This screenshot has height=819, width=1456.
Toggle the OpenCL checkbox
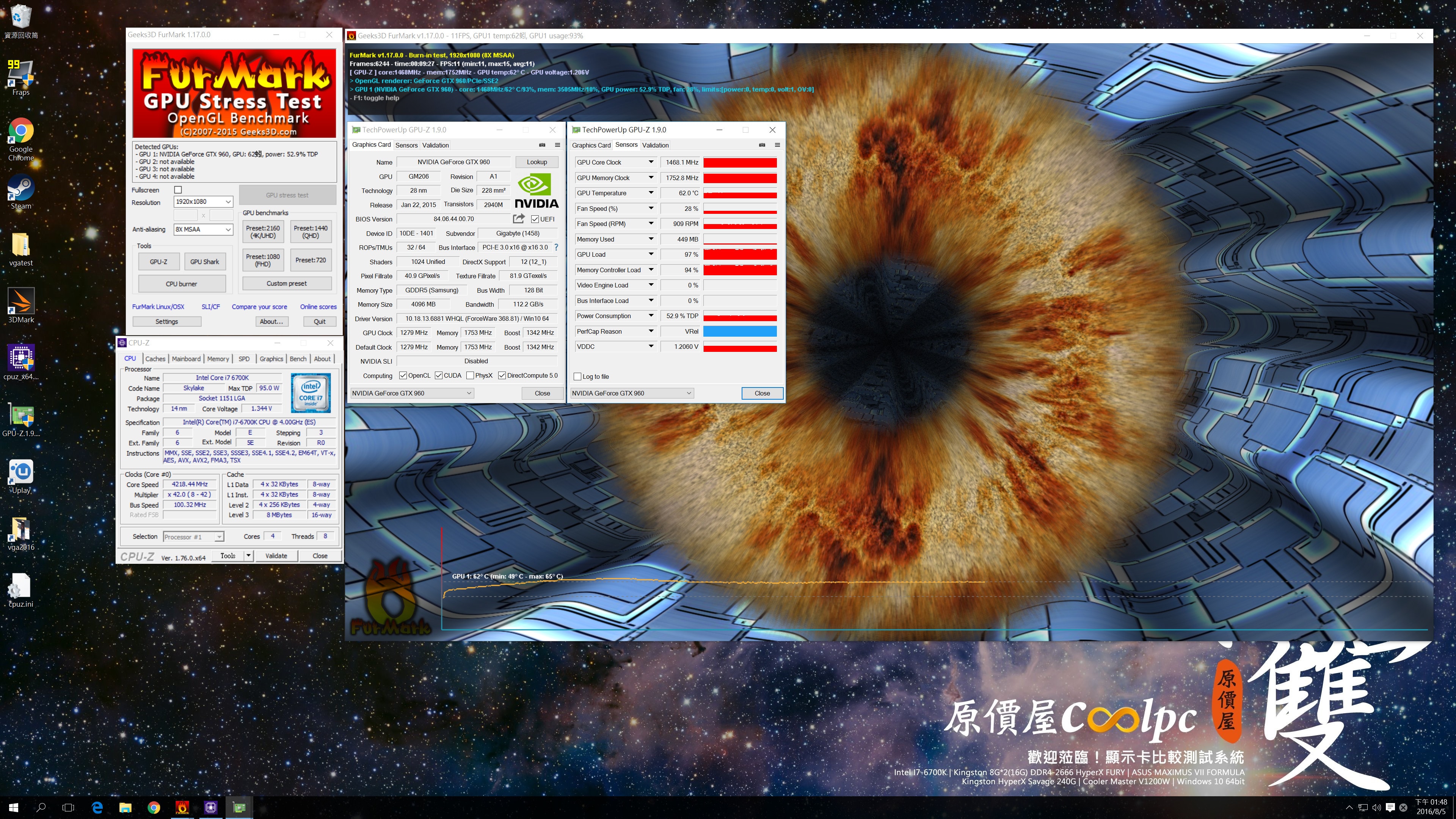click(403, 375)
